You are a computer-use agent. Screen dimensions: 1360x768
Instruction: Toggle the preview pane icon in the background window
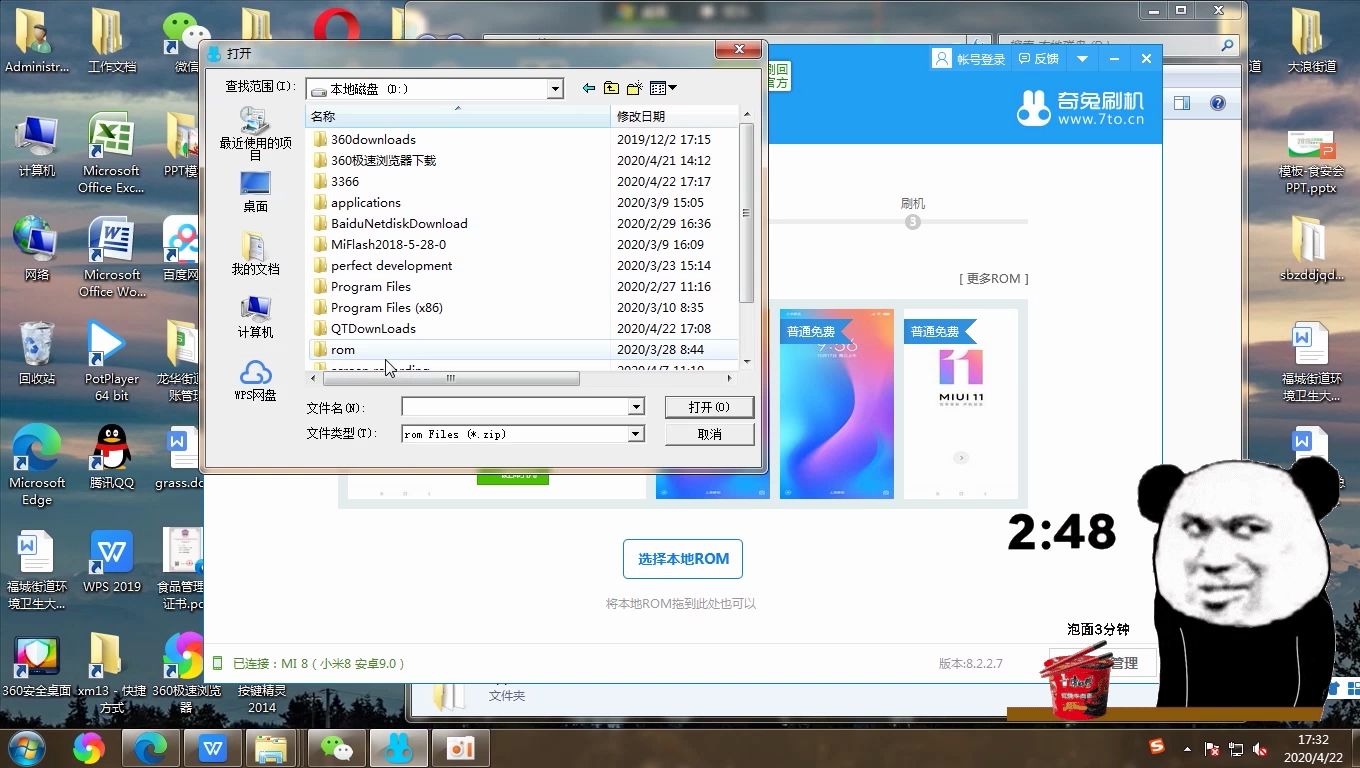pos(1182,103)
